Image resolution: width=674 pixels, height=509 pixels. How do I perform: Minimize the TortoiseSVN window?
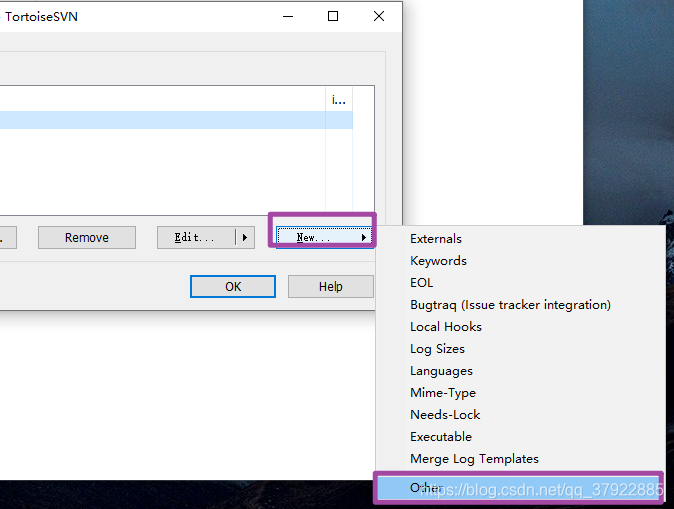pos(288,16)
